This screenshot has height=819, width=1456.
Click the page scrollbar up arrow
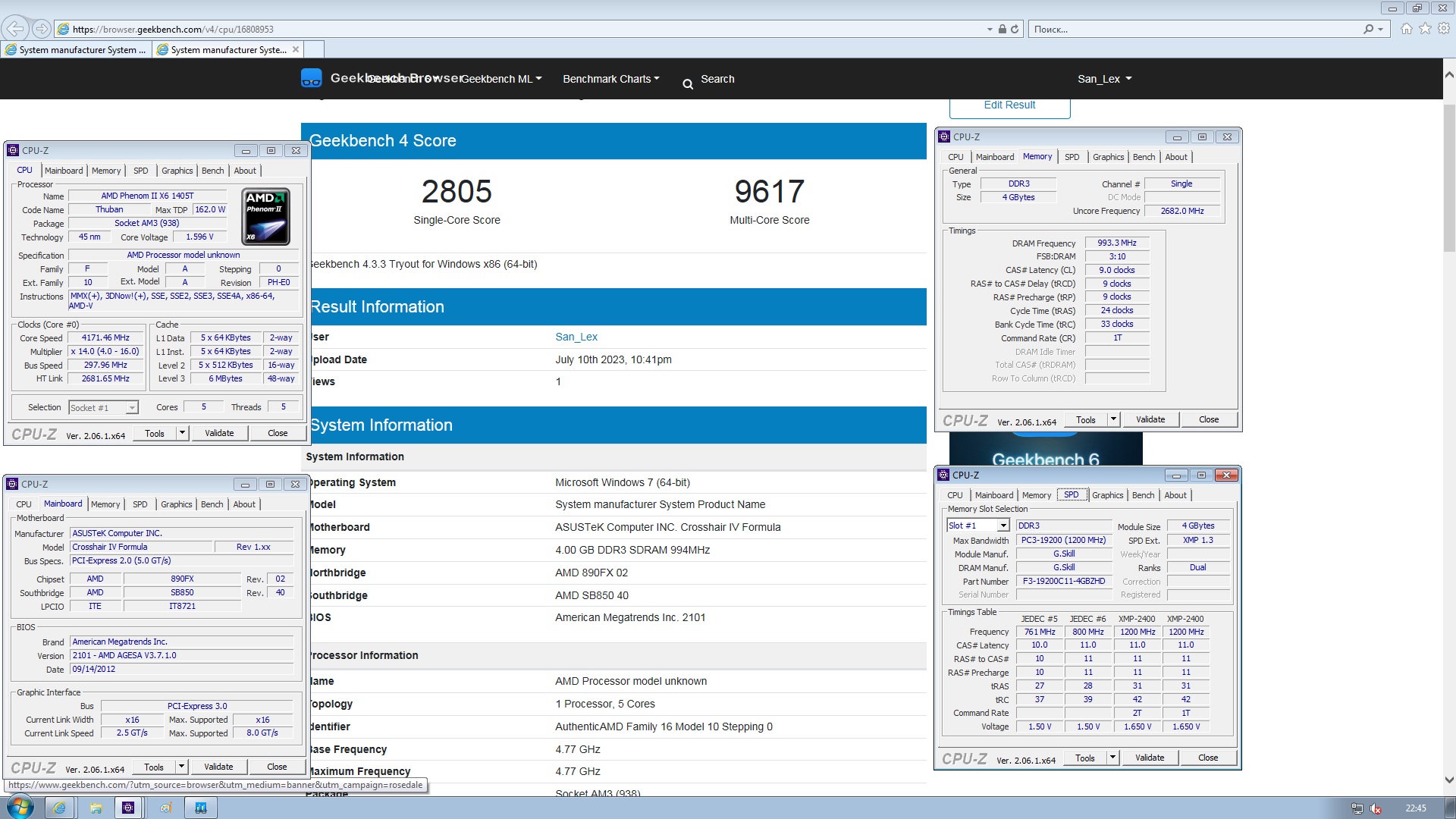coord(1449,75)
